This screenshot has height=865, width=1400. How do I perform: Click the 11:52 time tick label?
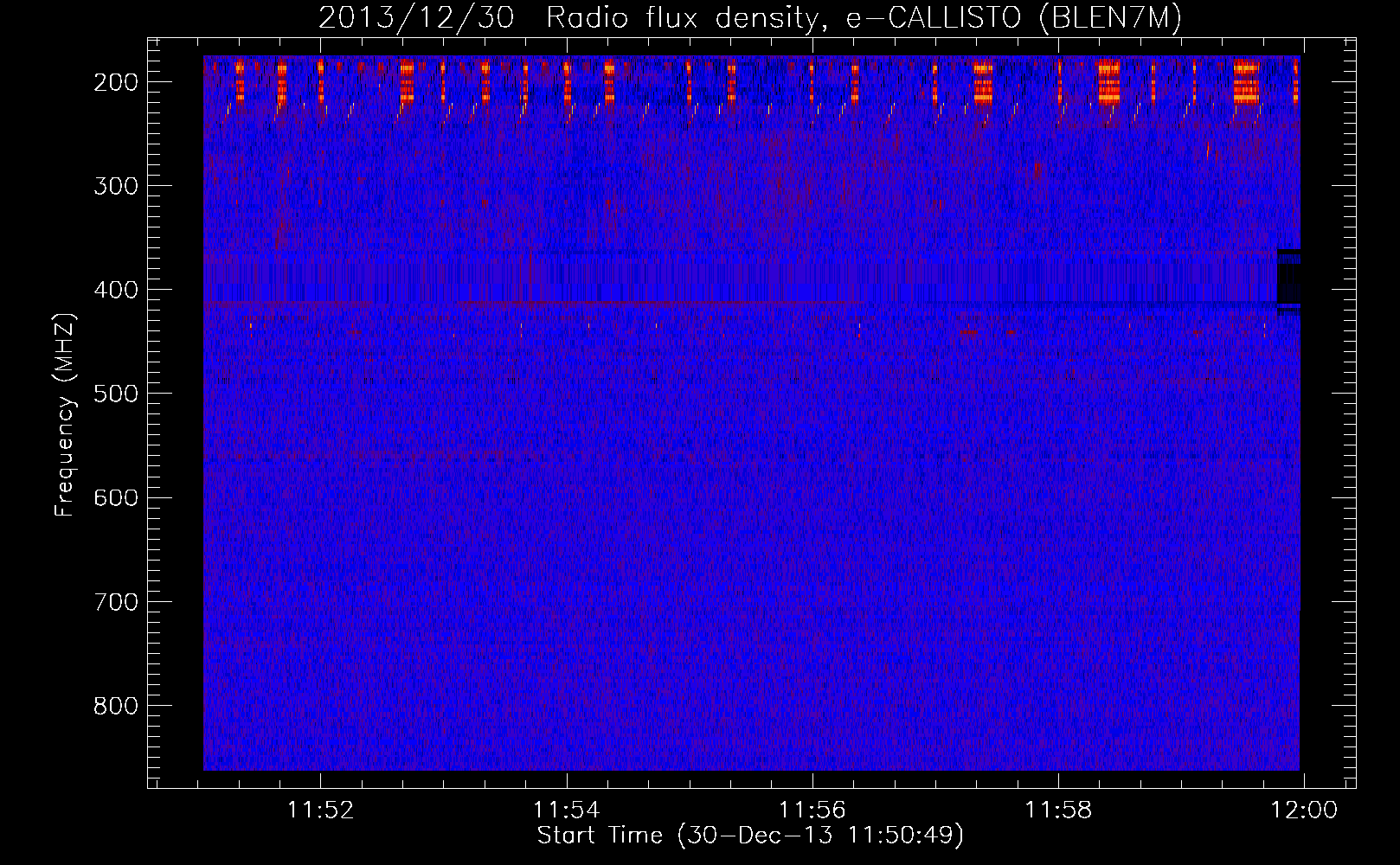[x=321, y=811]
